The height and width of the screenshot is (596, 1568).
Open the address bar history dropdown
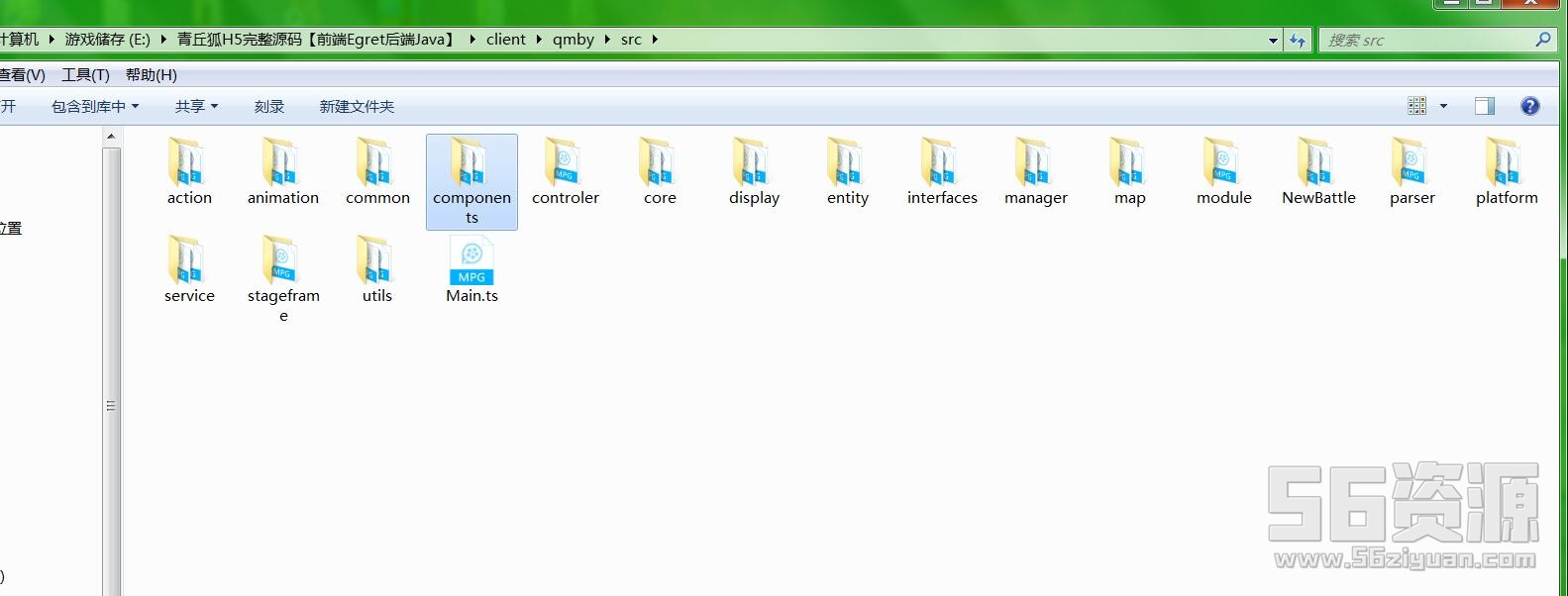[x=1273, y=41]
